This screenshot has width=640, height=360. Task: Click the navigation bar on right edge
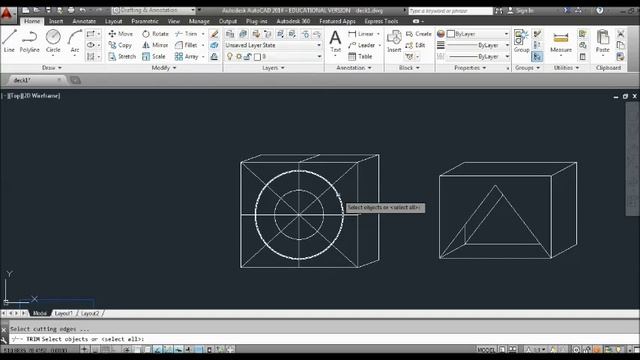coord(632,159)
